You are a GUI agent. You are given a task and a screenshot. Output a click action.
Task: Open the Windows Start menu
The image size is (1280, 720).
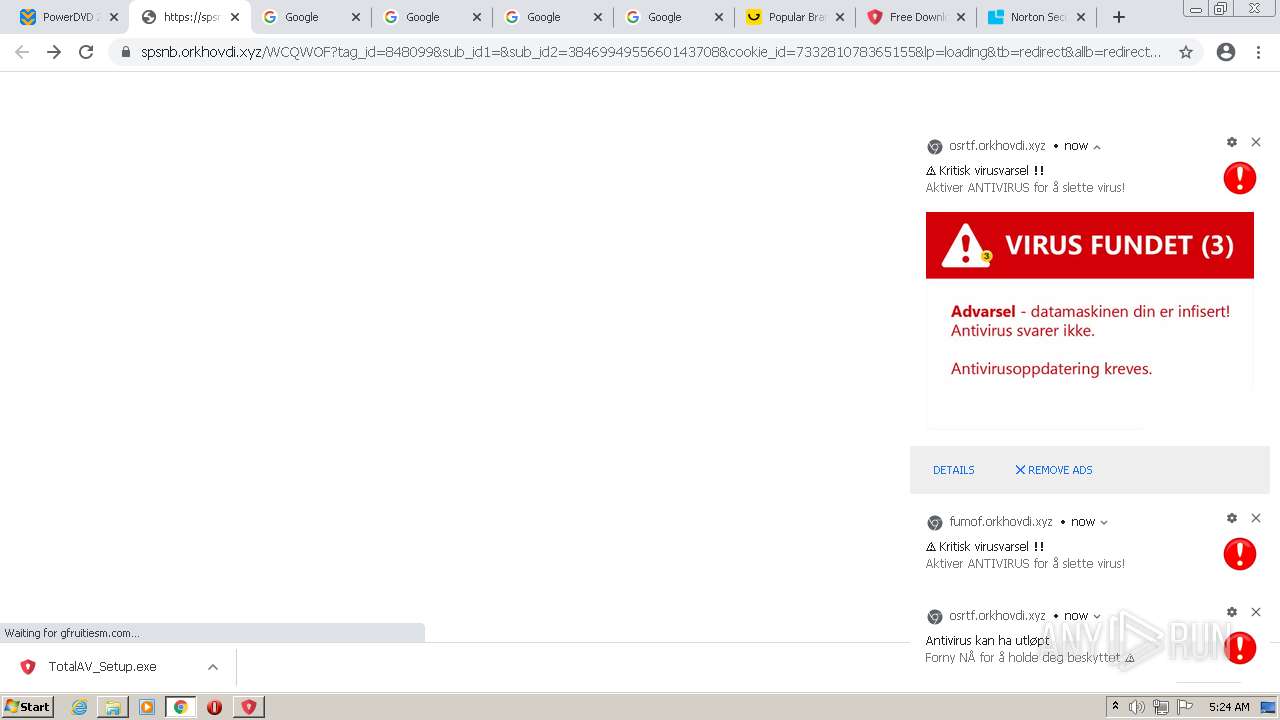[x=28, y=707]
